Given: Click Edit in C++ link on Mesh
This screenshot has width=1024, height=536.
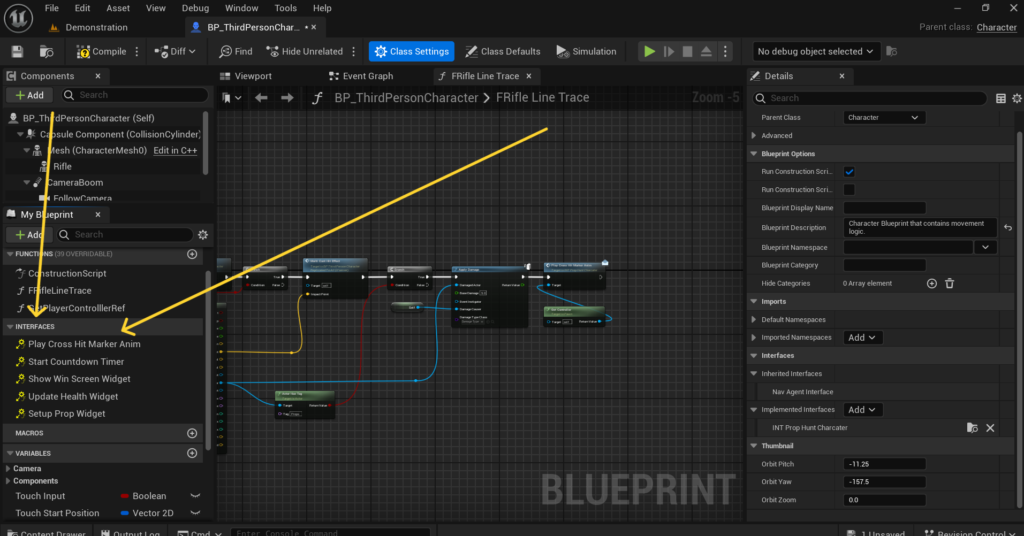Looking at the screenshot, I should pos(175,150).
